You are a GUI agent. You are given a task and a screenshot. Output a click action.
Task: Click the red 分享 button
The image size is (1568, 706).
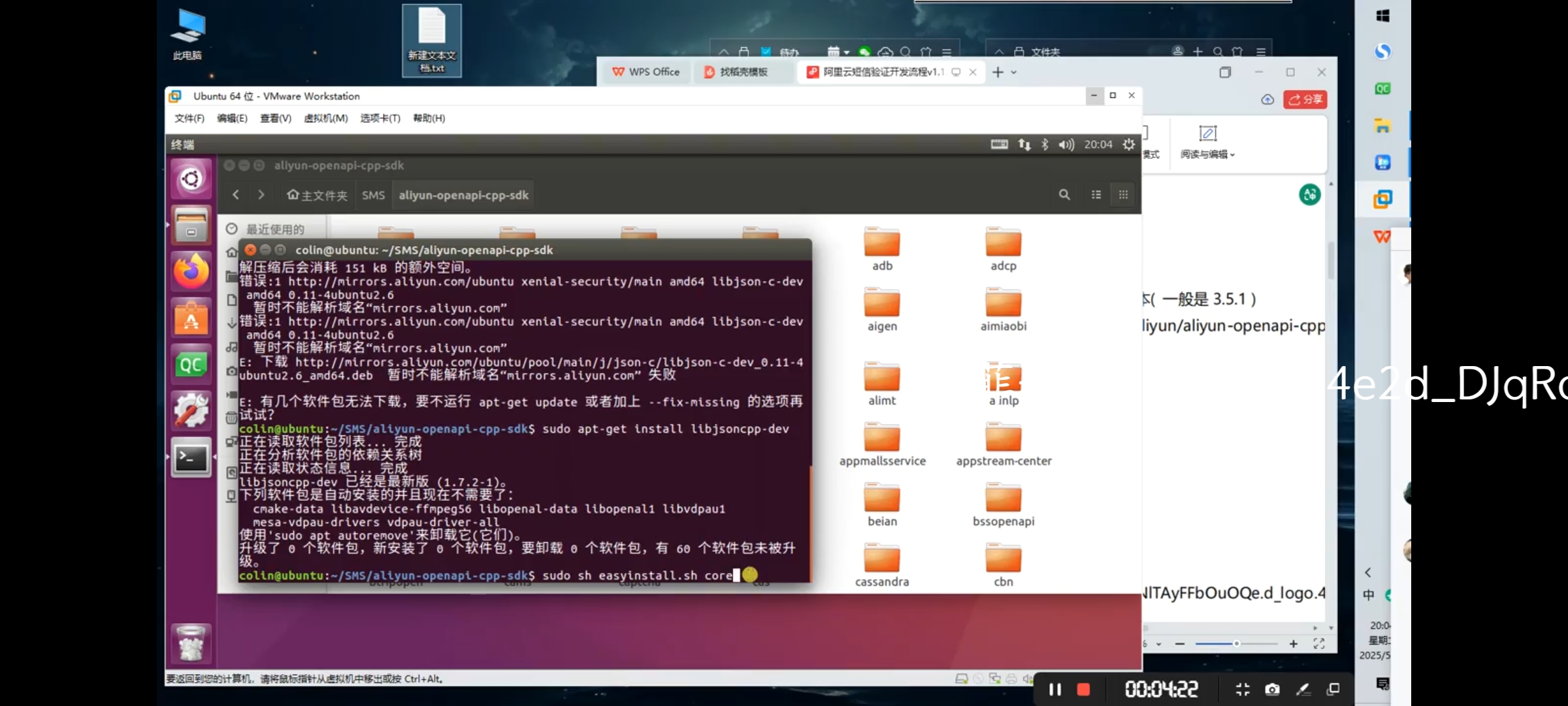pos(1305,99)
